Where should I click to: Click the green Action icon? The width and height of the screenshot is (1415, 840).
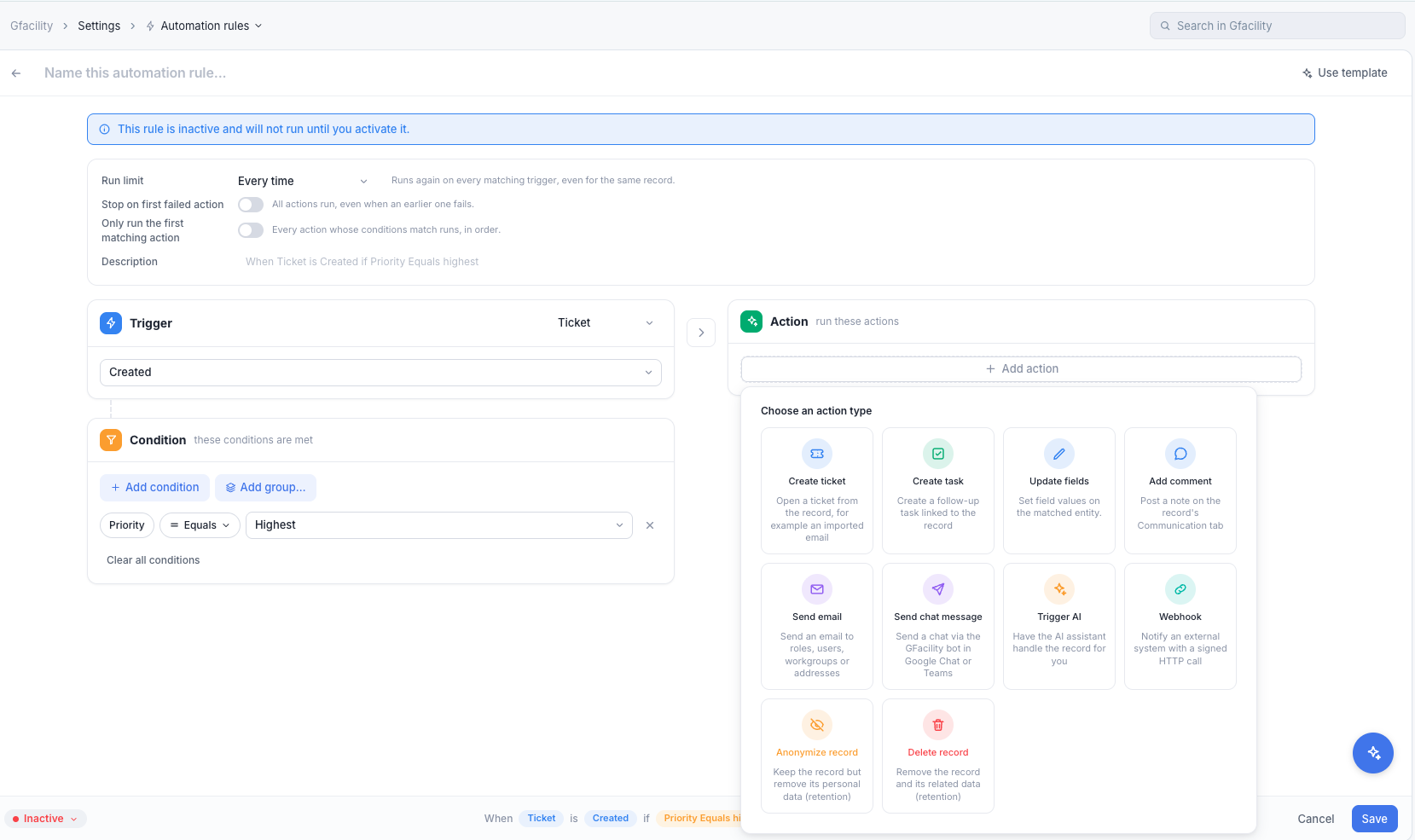pos(751,322)
